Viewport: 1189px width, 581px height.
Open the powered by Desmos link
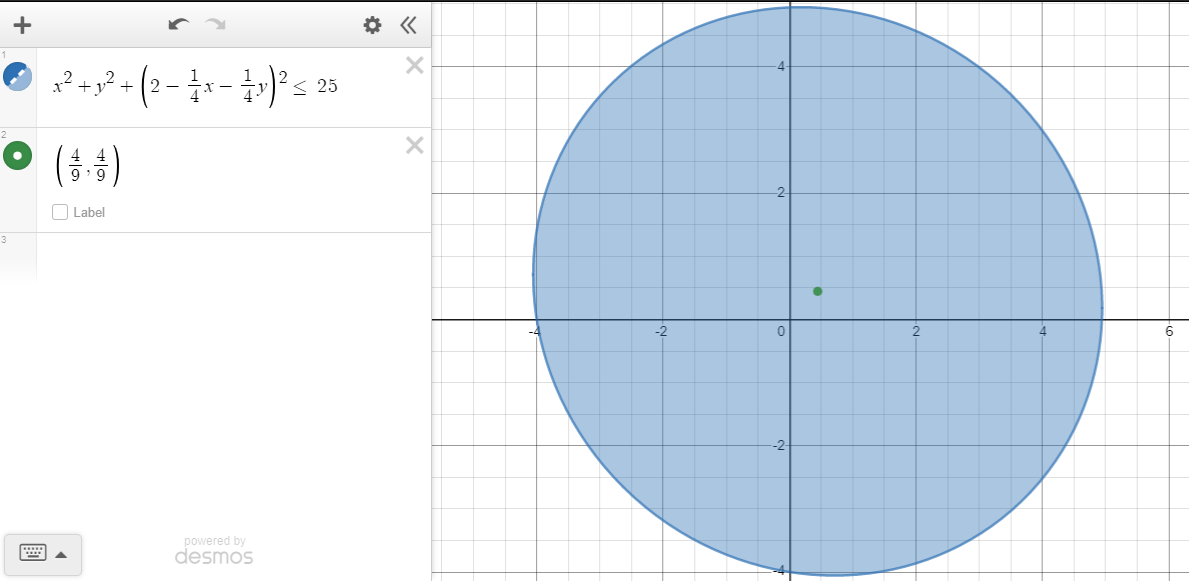click(x=214, y=550)
